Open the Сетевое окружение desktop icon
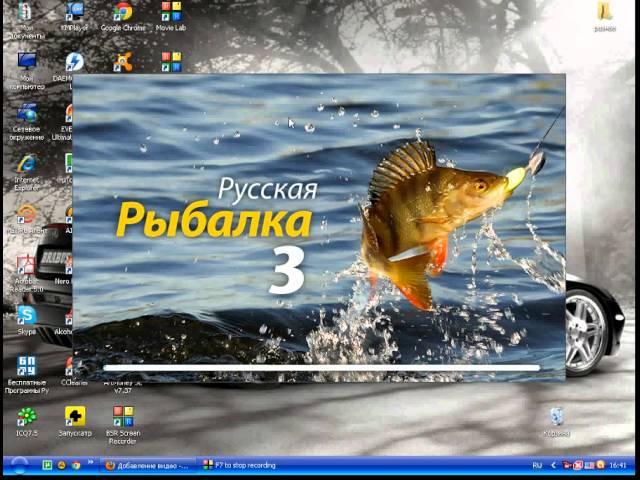 pyautogui.click(x=27, y=121)
